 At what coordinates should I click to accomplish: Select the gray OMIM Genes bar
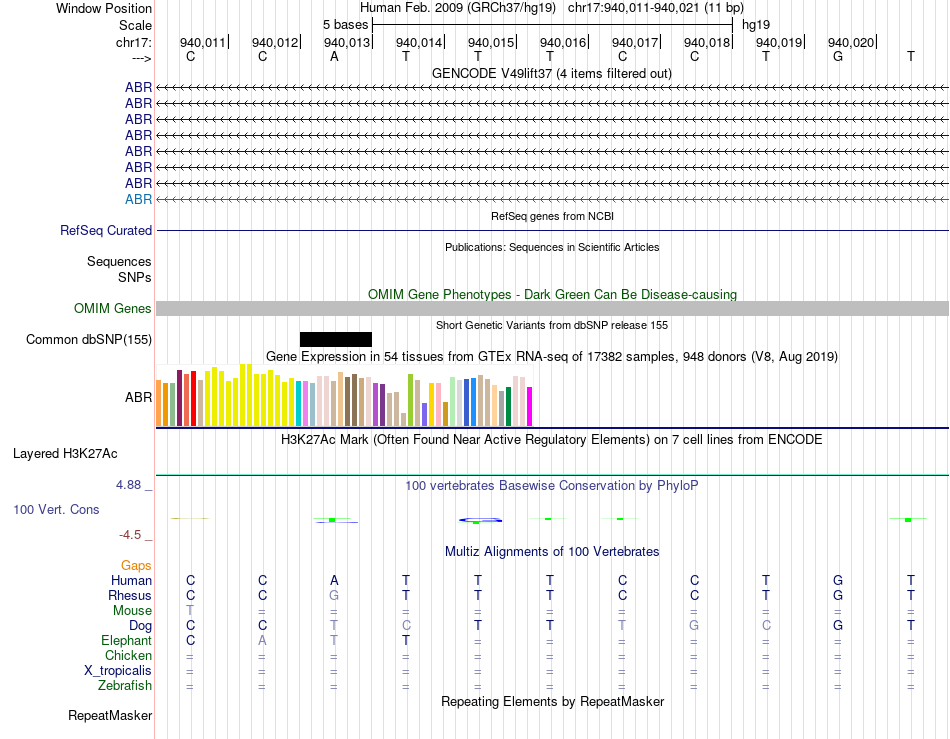point(552,308)
